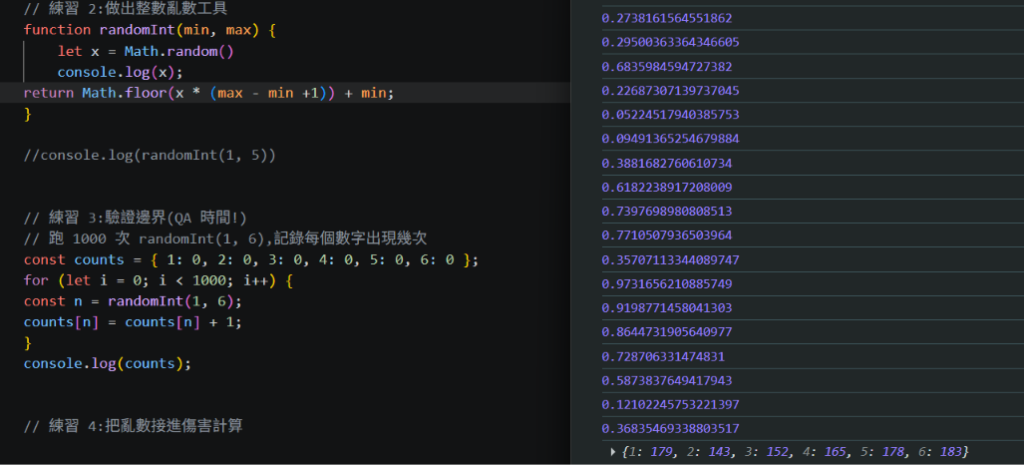
Task: Click the comment '// 練習 4:把亂數接進傷害計算'
Action: (133, 426)
